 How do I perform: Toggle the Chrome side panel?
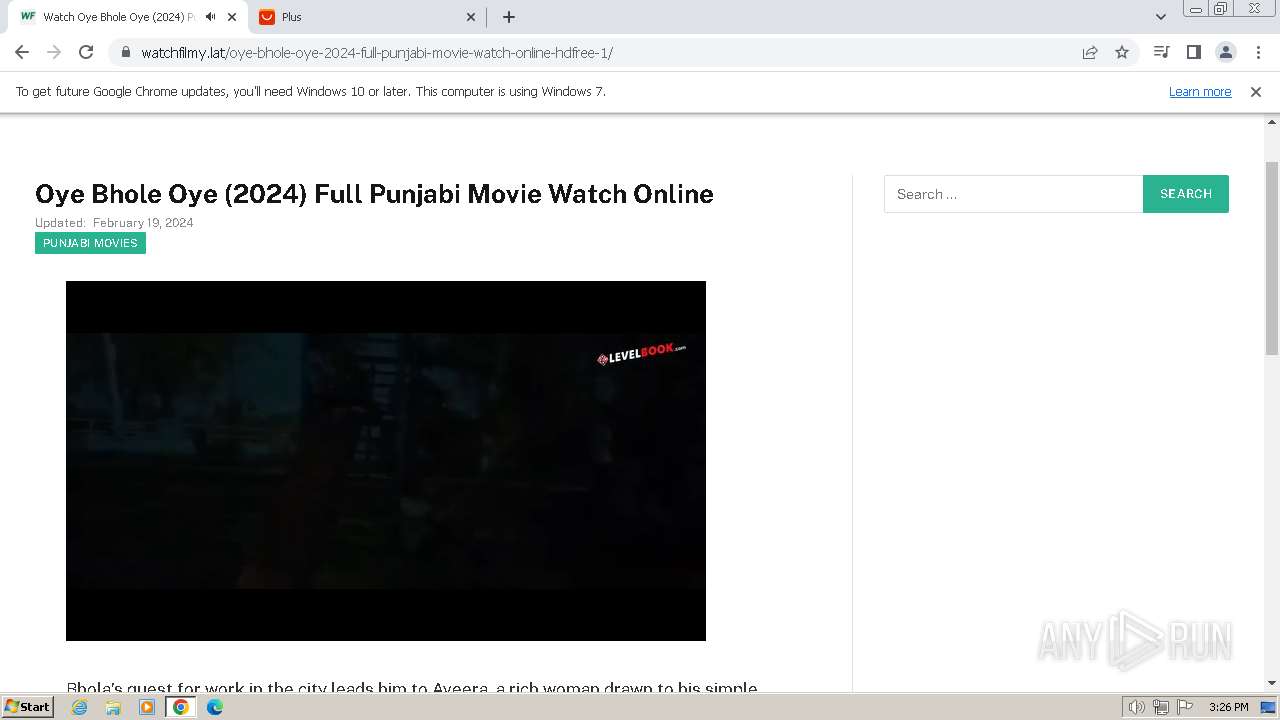[x=1193, y=53]
